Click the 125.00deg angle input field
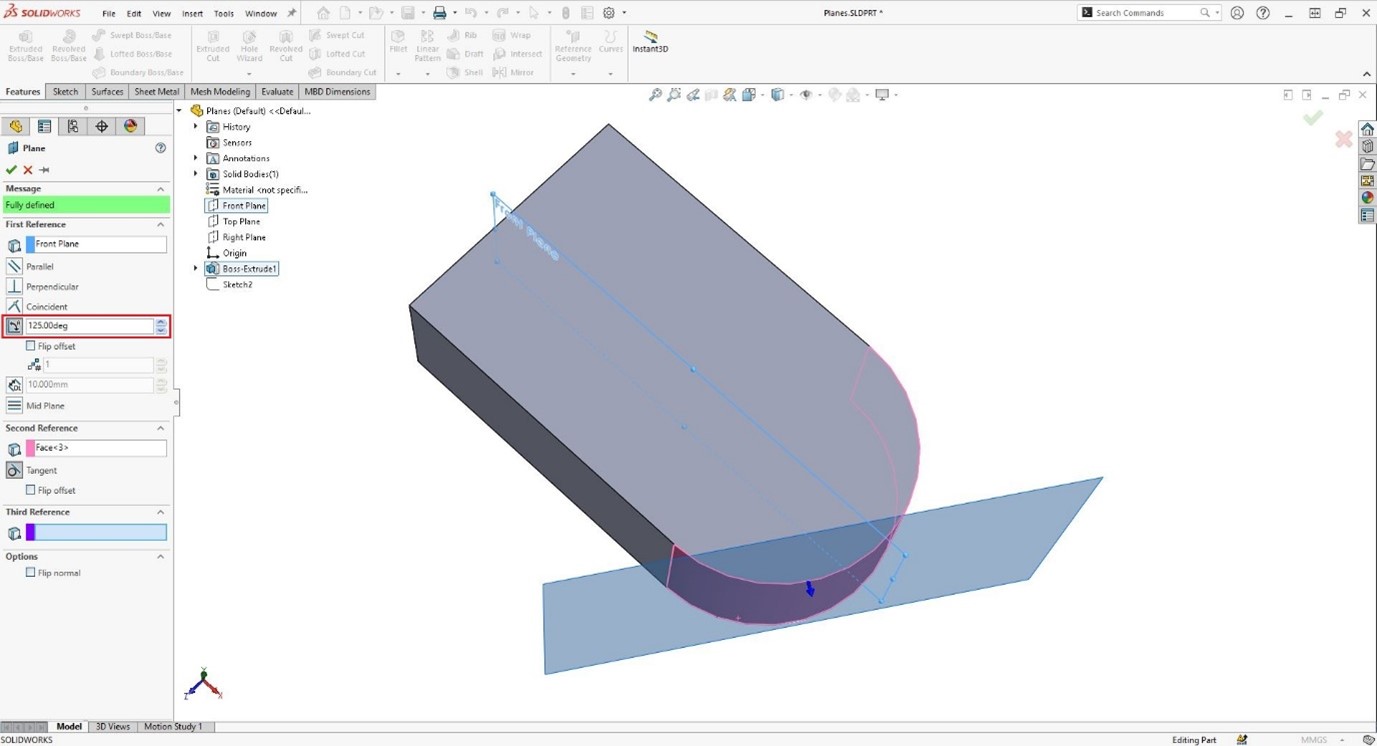This screenshot has height=746, width=1377. coord(90,325)
